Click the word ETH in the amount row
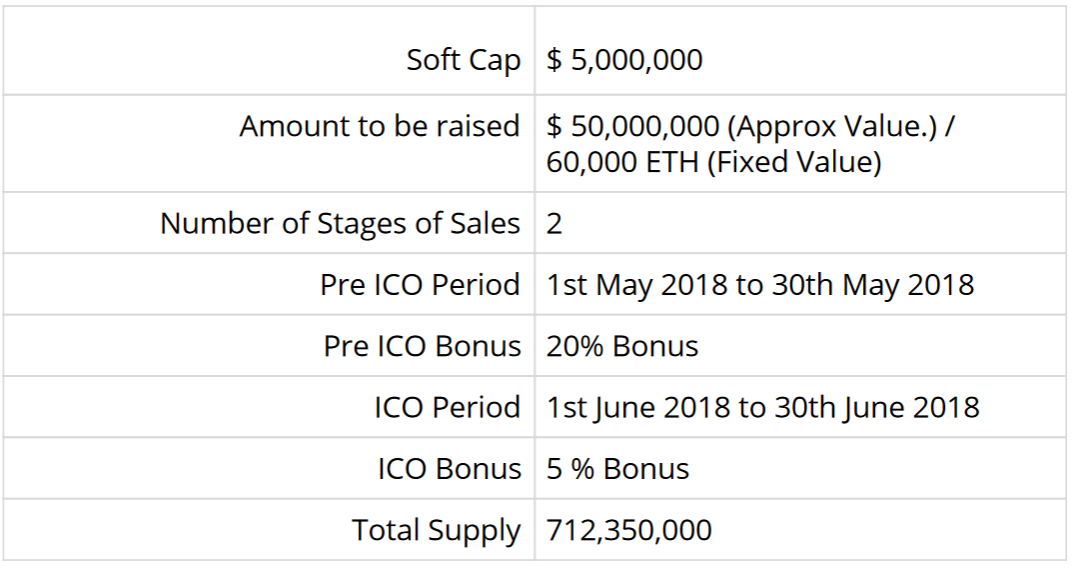1081x575 pixels. (672, 162)
